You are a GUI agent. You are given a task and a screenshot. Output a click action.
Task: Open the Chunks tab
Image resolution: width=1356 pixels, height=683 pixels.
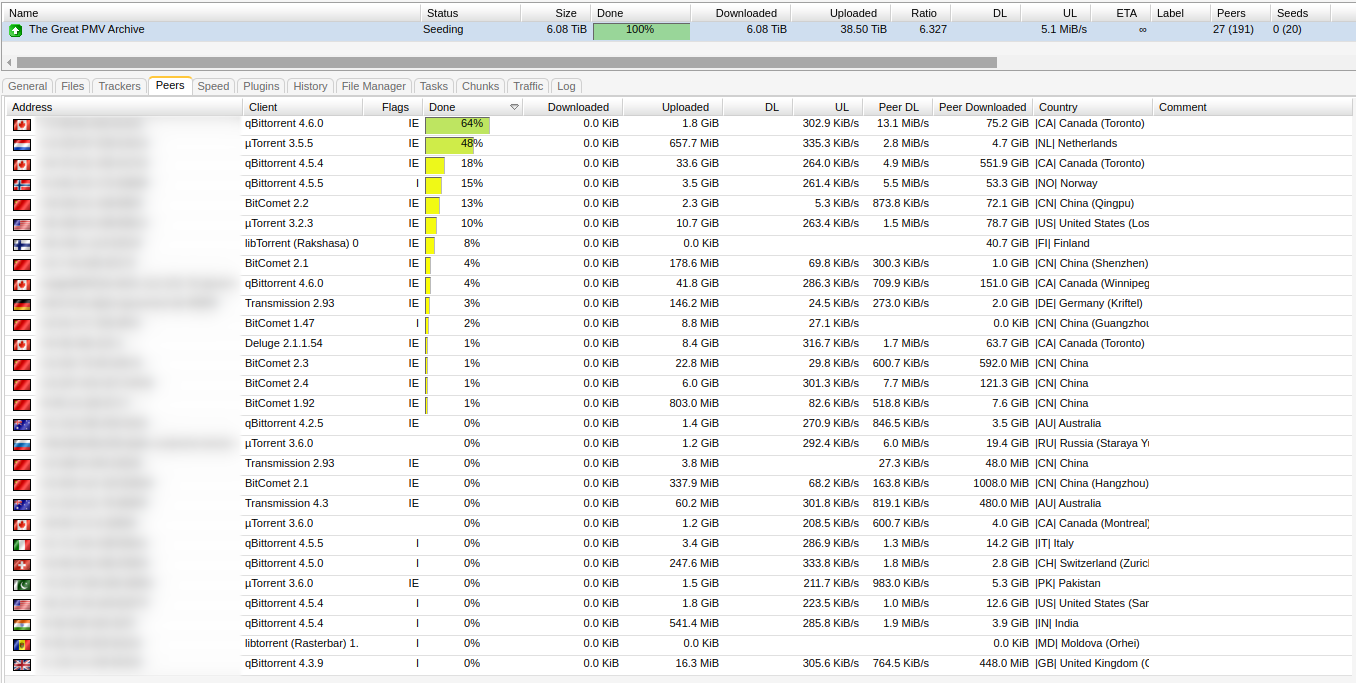point(480,86)
